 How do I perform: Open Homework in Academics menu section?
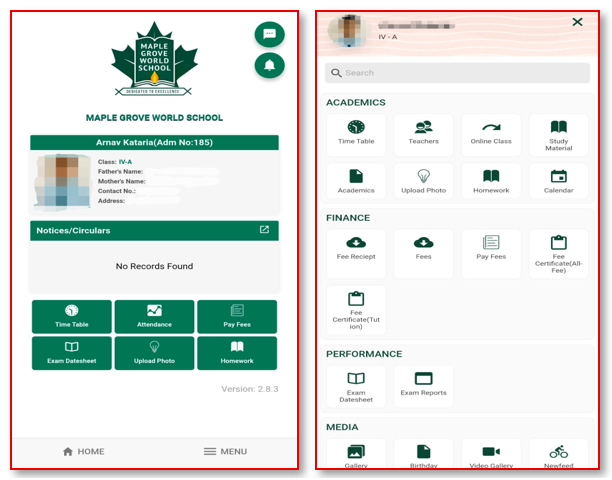point(491,181)
